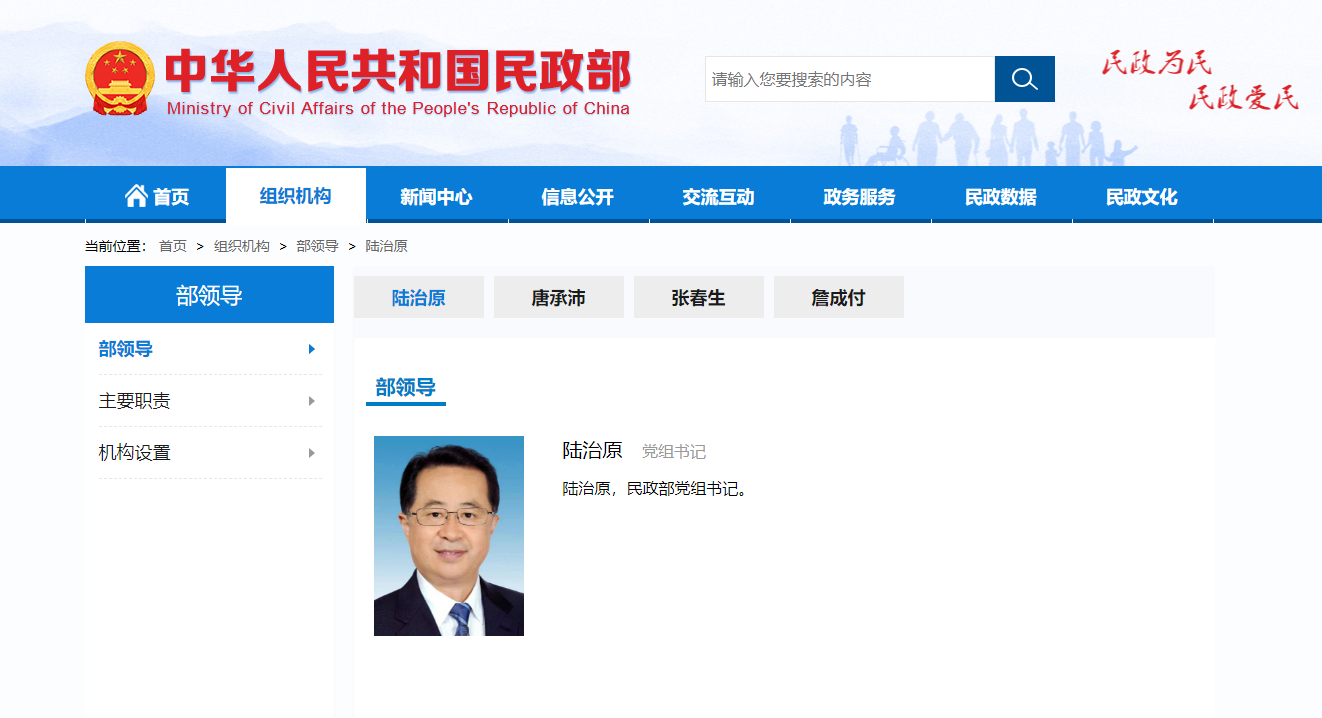
Task: Switch to the 唐承沛 leader tab
Action: [558, 296]
